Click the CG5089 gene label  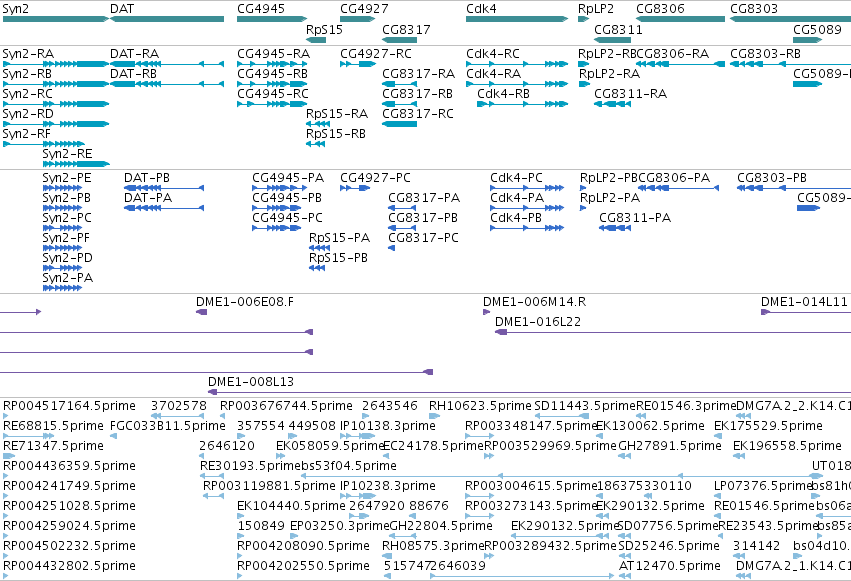[x=817, y=30]
